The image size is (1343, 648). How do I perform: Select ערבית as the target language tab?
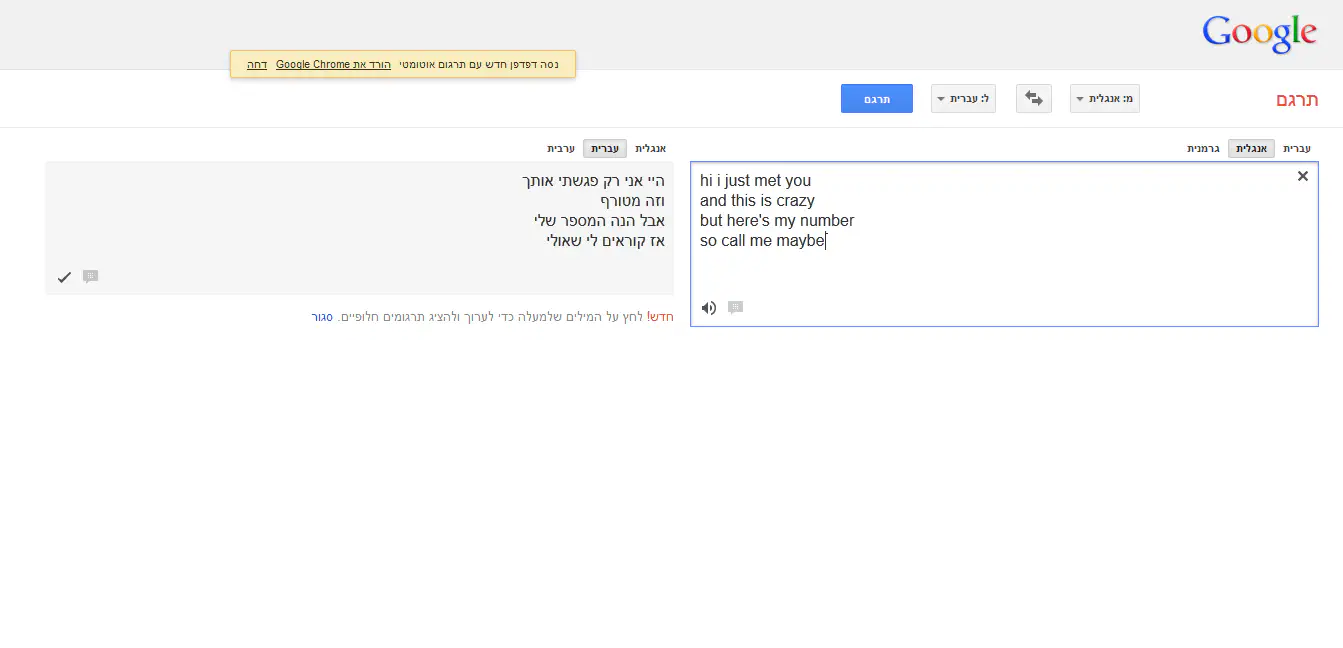click(560, 148)
